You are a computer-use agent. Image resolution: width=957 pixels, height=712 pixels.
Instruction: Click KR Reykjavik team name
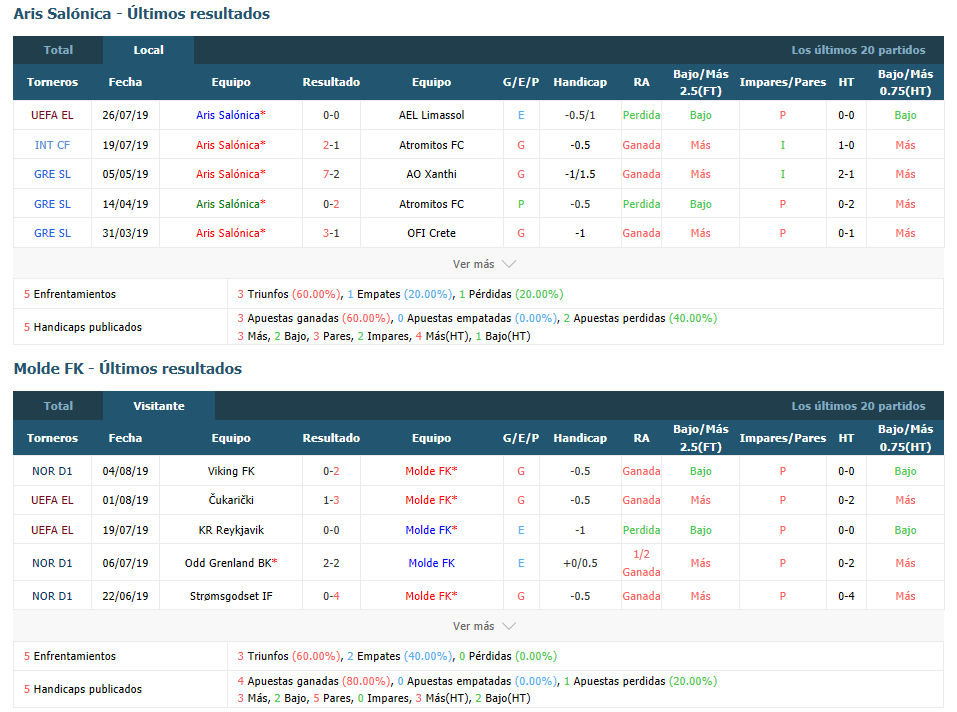pyautogui.click(x=231, y=530)
